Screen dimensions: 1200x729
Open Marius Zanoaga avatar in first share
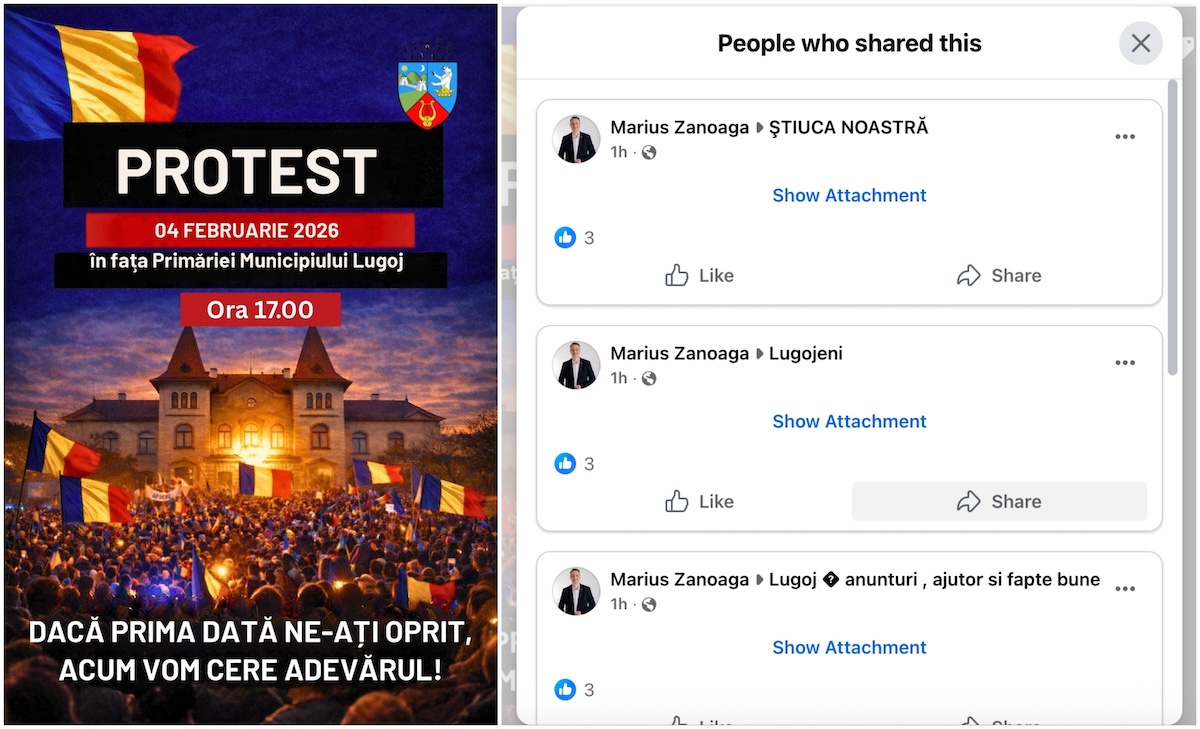(x=577, y=139)
